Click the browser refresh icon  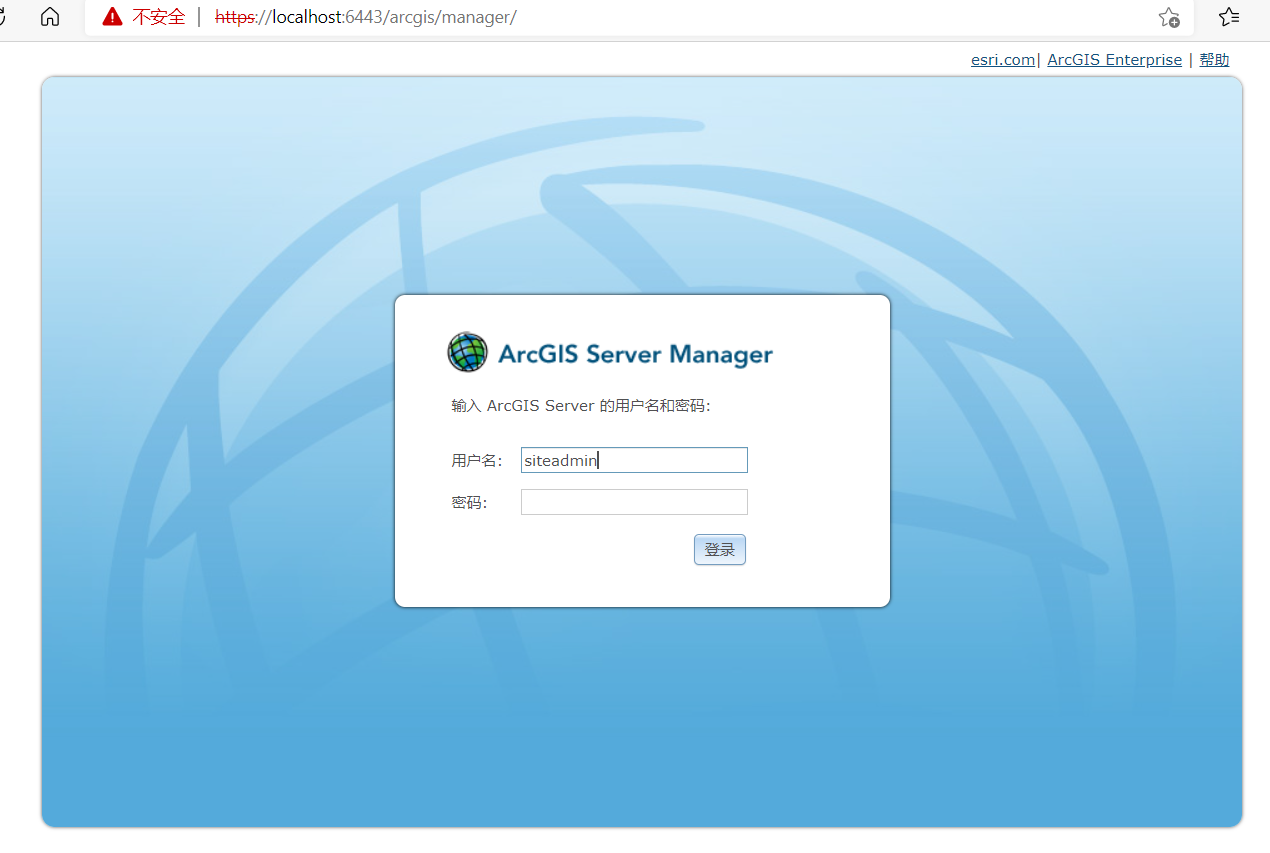pos(3,17)
